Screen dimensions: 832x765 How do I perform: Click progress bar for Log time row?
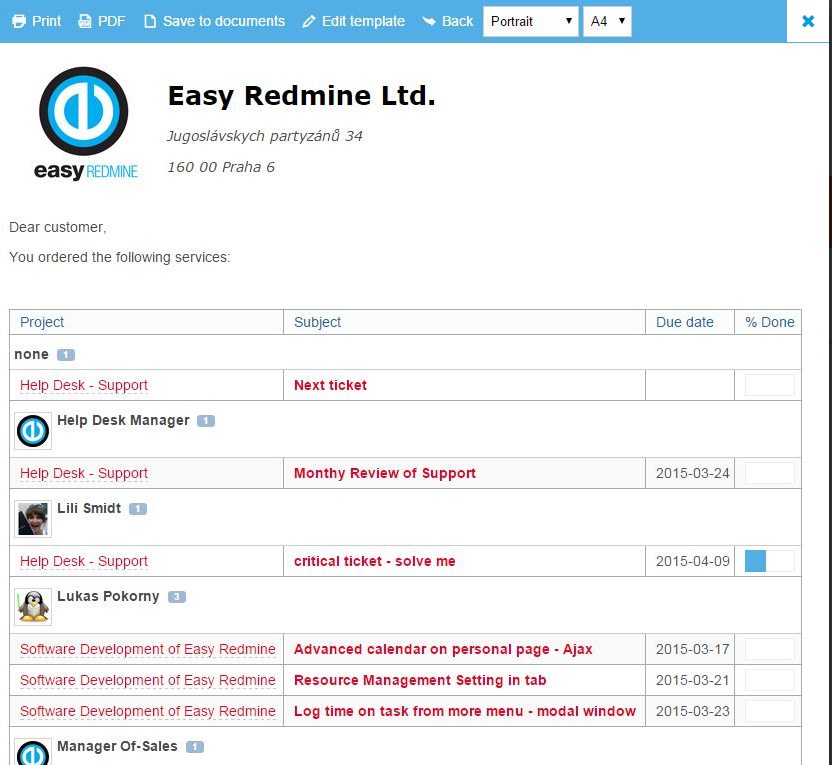point(769,711)
